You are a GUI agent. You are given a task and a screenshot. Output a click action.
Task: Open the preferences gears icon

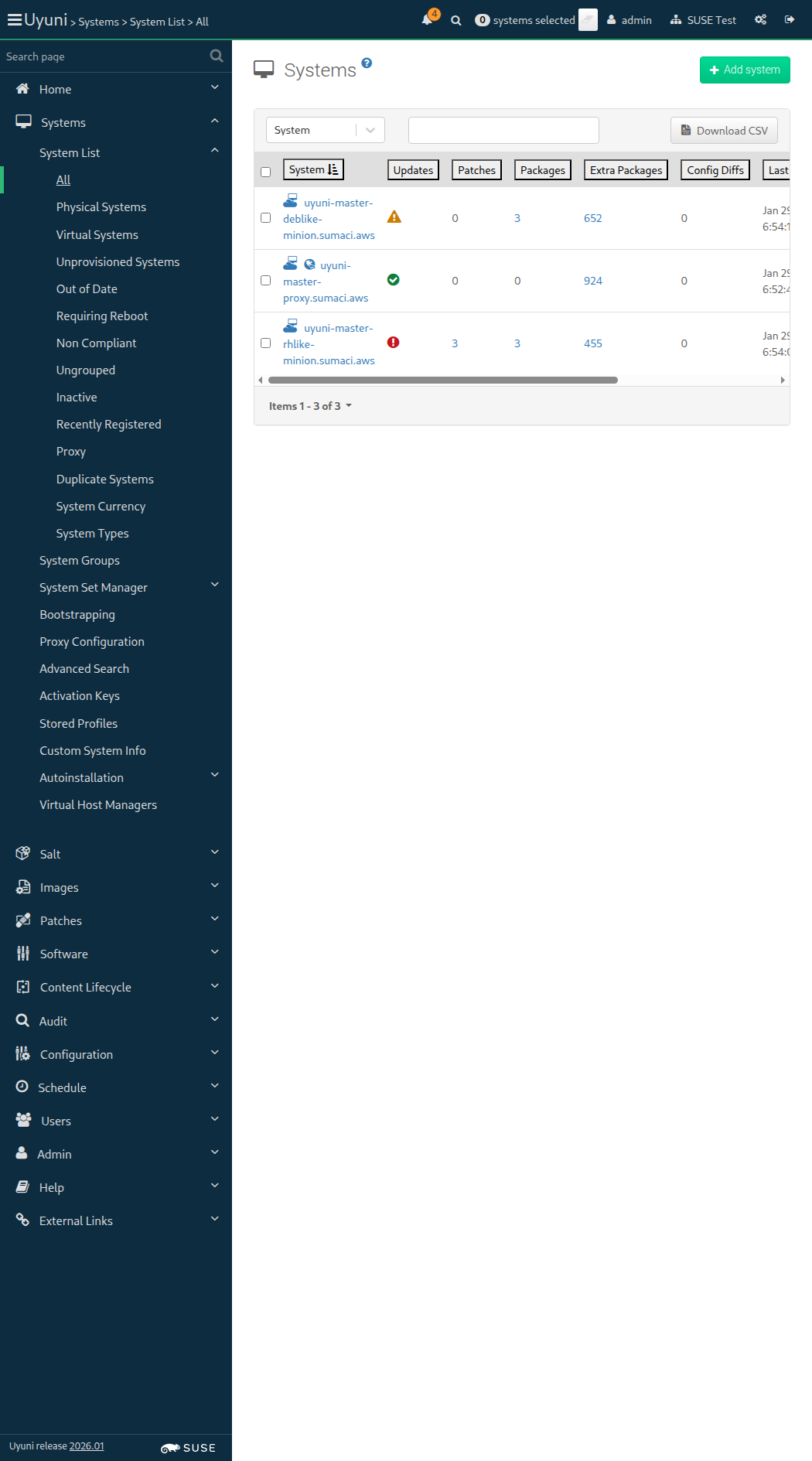point(761,20)
